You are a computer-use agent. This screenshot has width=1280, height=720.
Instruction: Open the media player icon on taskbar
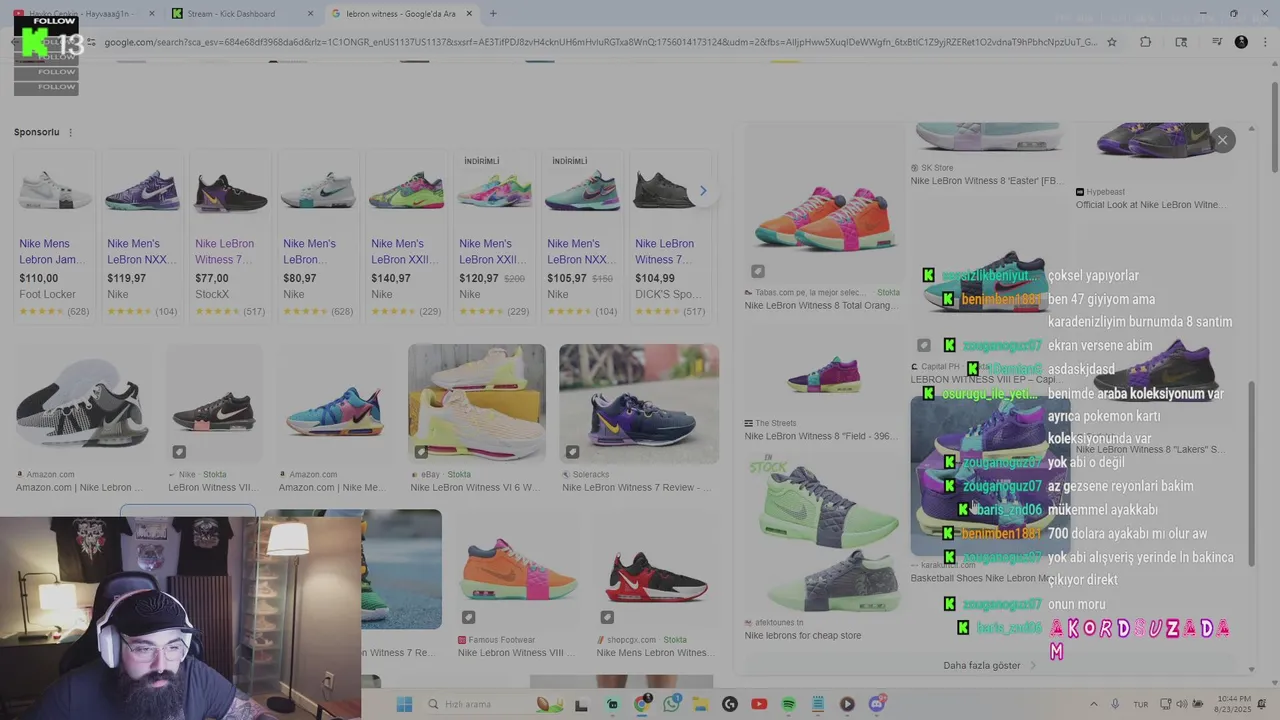coord(847,704)
